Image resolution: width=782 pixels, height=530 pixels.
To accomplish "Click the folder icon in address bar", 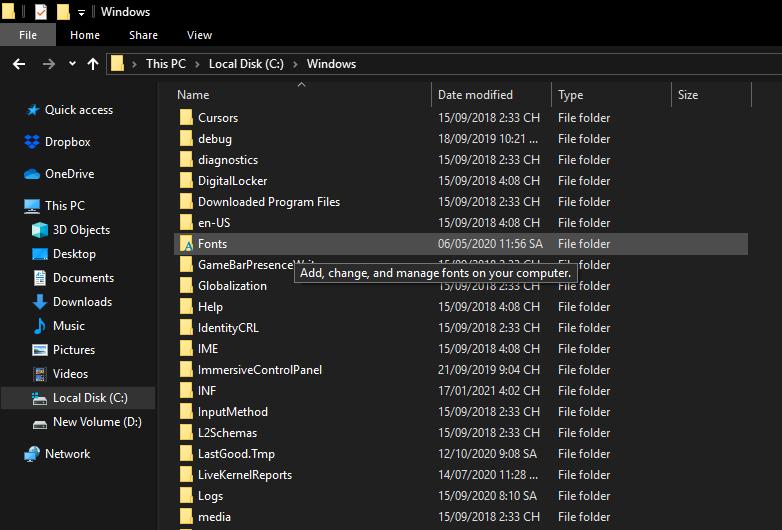I will click(117, 63).
